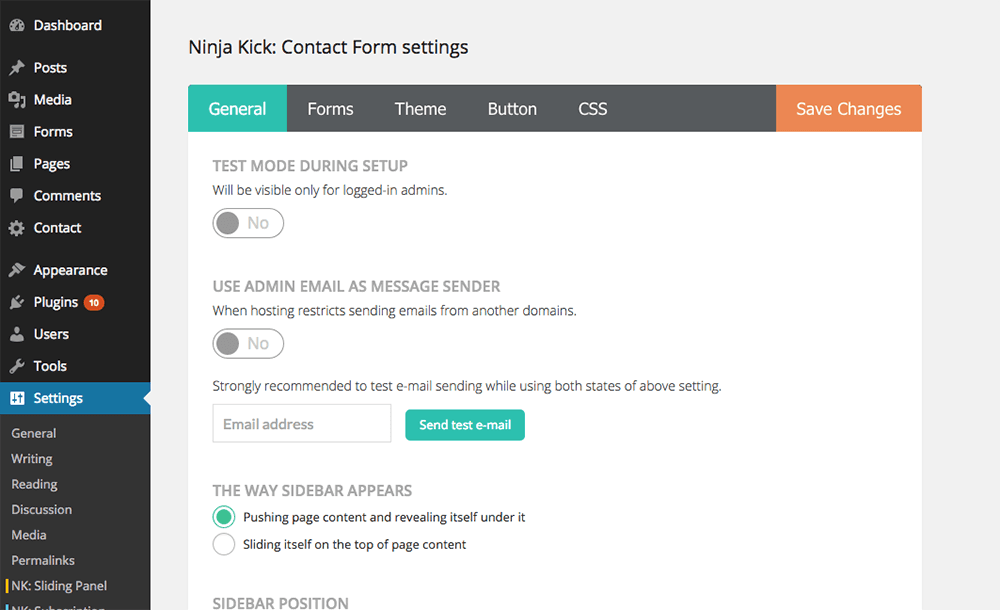Click the Plugins update badge showing 10

coord(94,302)
